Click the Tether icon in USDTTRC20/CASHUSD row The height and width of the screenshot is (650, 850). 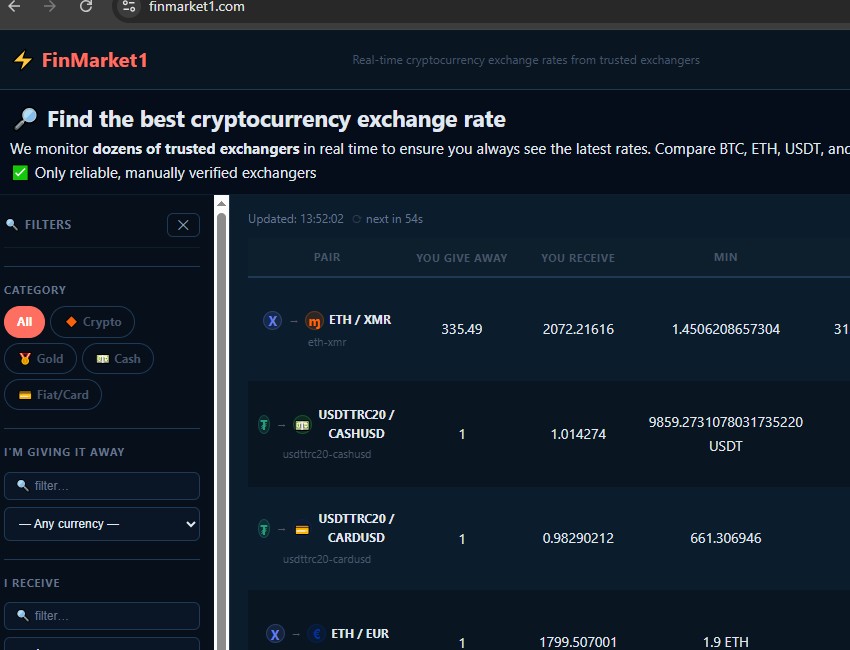click(263, 425)
